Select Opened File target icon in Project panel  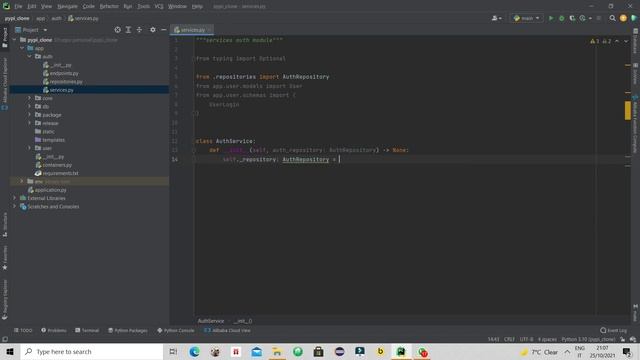(x=118, y=30)
